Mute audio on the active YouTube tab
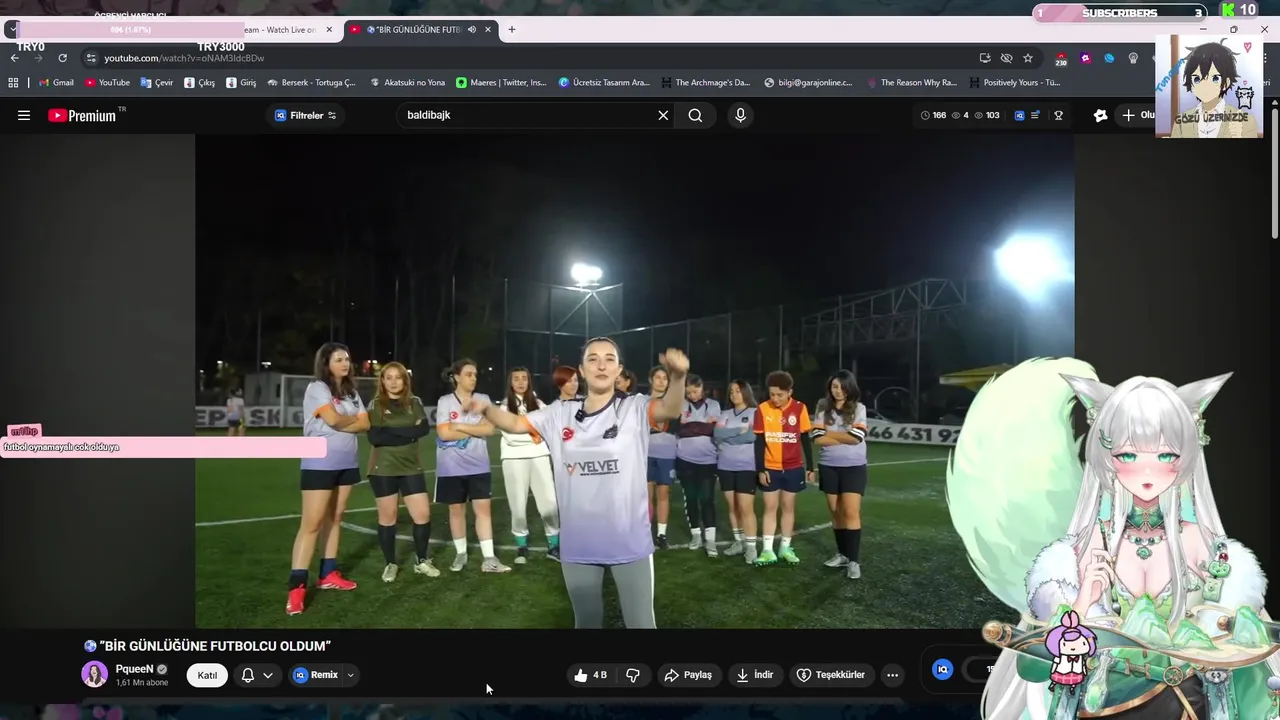The image size is (1280, 720). [x=471, y=29]
